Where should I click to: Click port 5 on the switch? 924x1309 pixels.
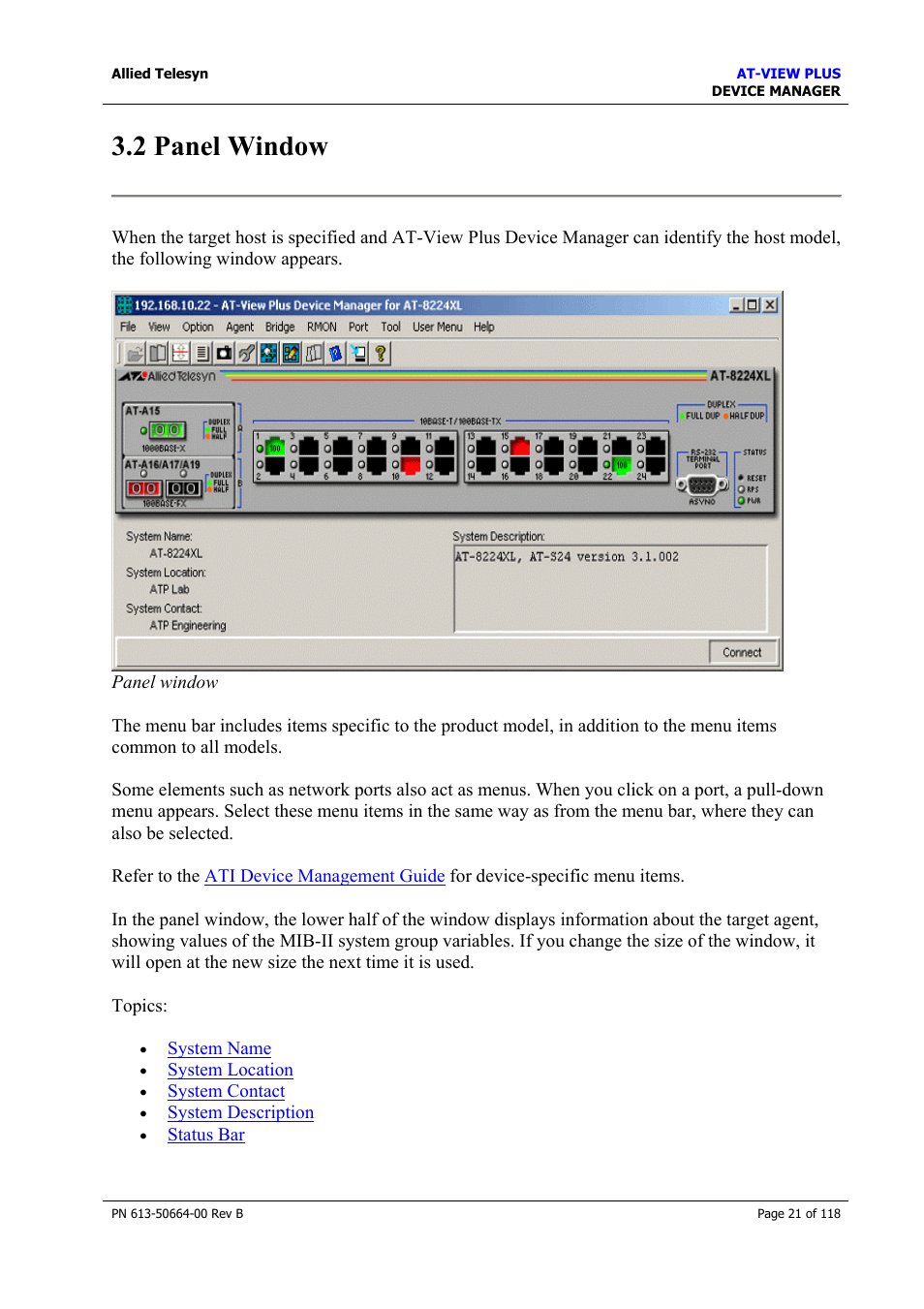343,448
